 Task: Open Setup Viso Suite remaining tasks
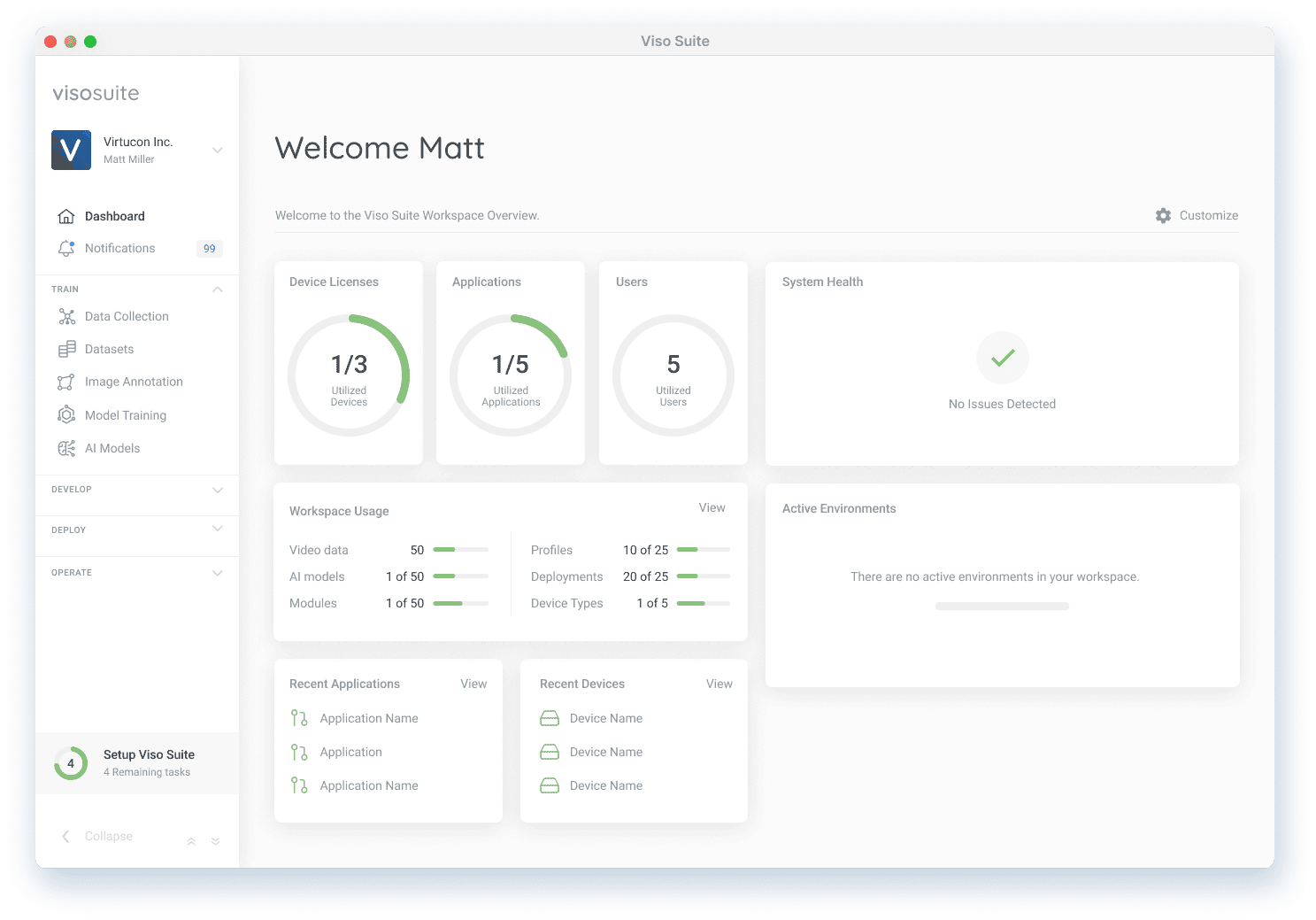click(x=148, y=763)
